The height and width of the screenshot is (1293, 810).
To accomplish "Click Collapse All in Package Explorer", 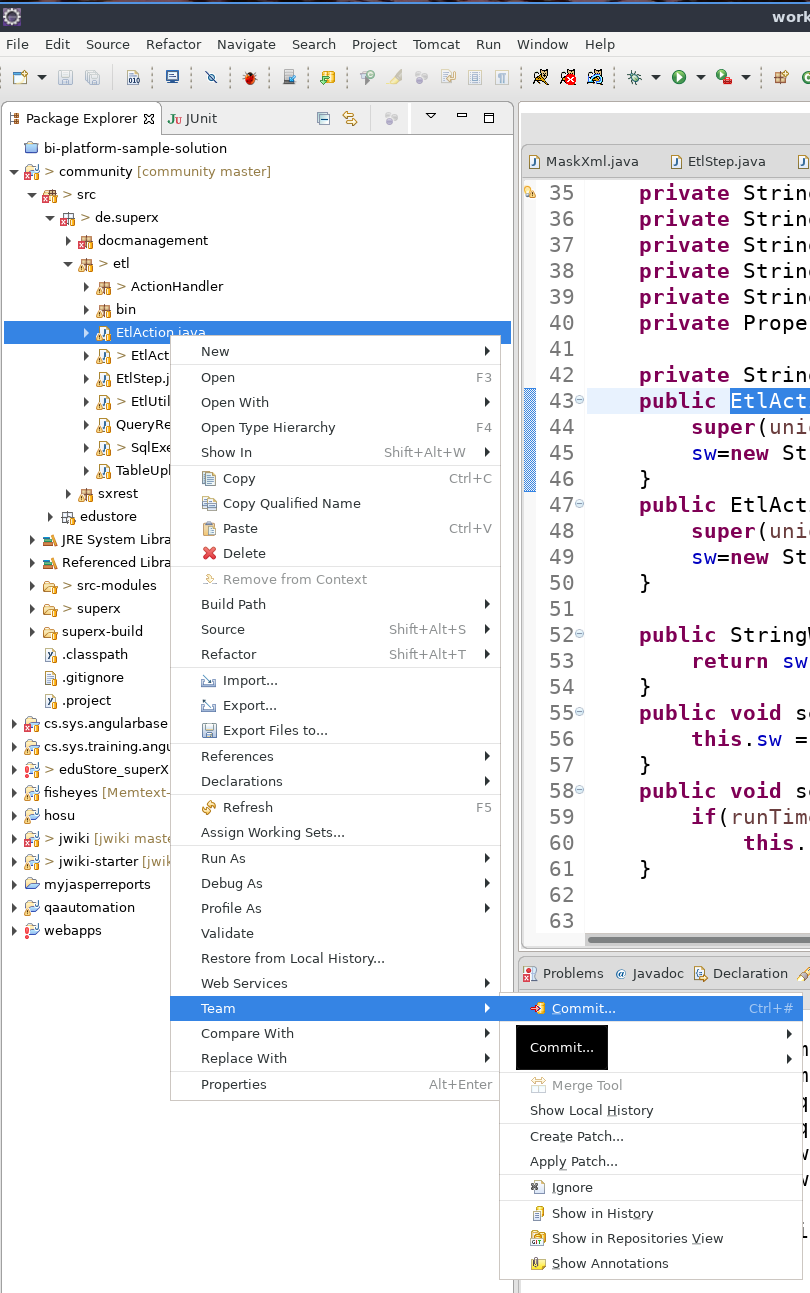I will [323, 118].
